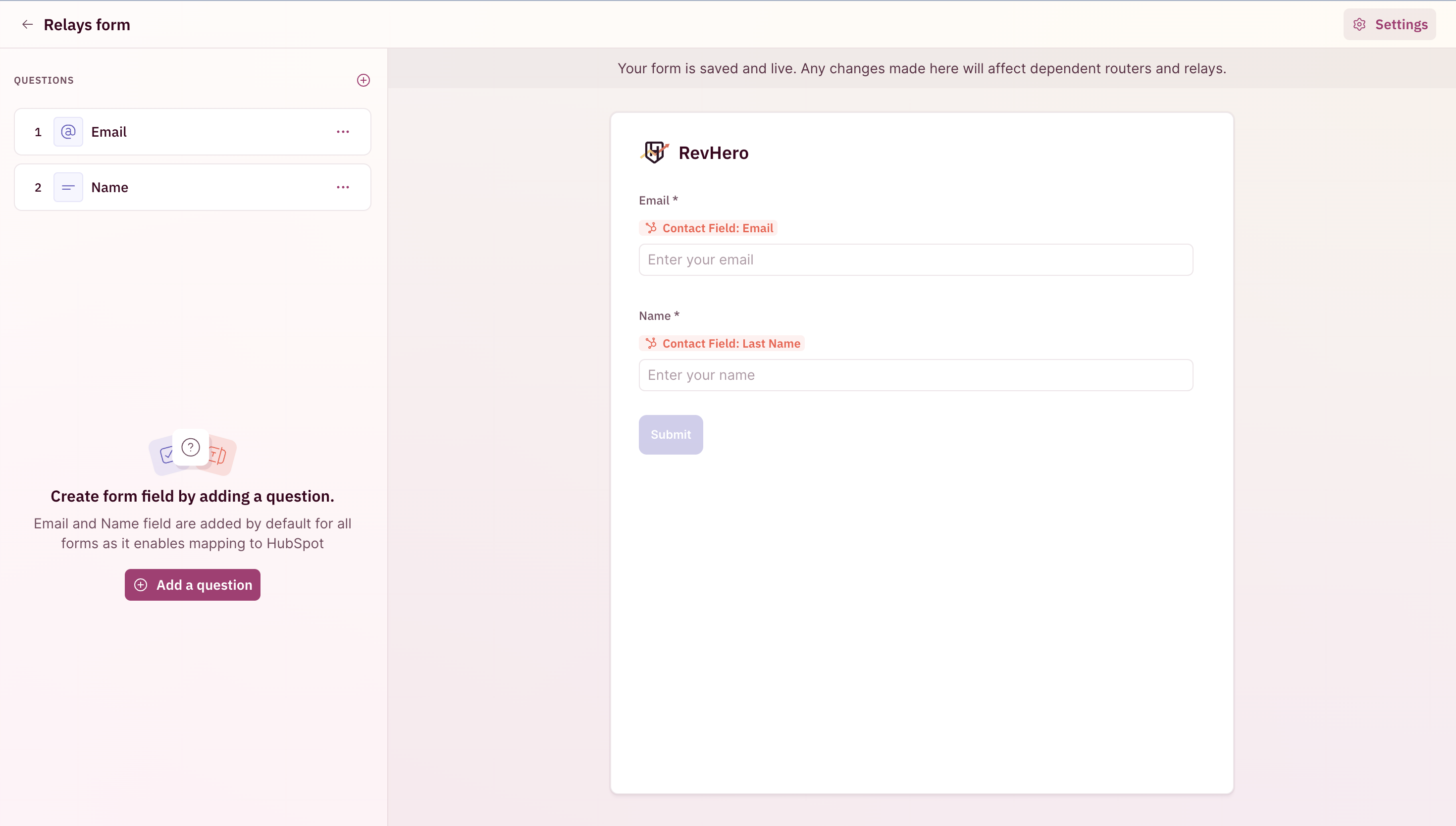Focus the Enter your email input
Image resolution: width=1456 pixels, height=826 pixels.
(916, 260)
